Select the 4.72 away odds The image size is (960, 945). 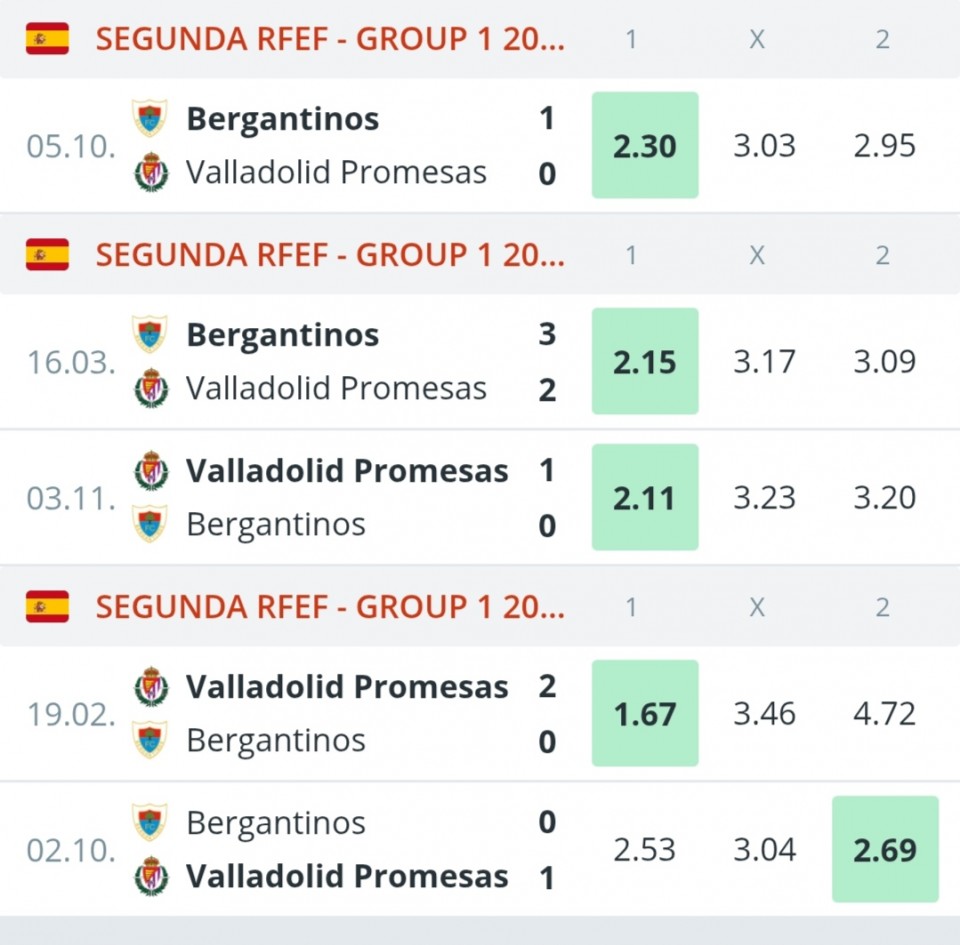tap(885, 714)
